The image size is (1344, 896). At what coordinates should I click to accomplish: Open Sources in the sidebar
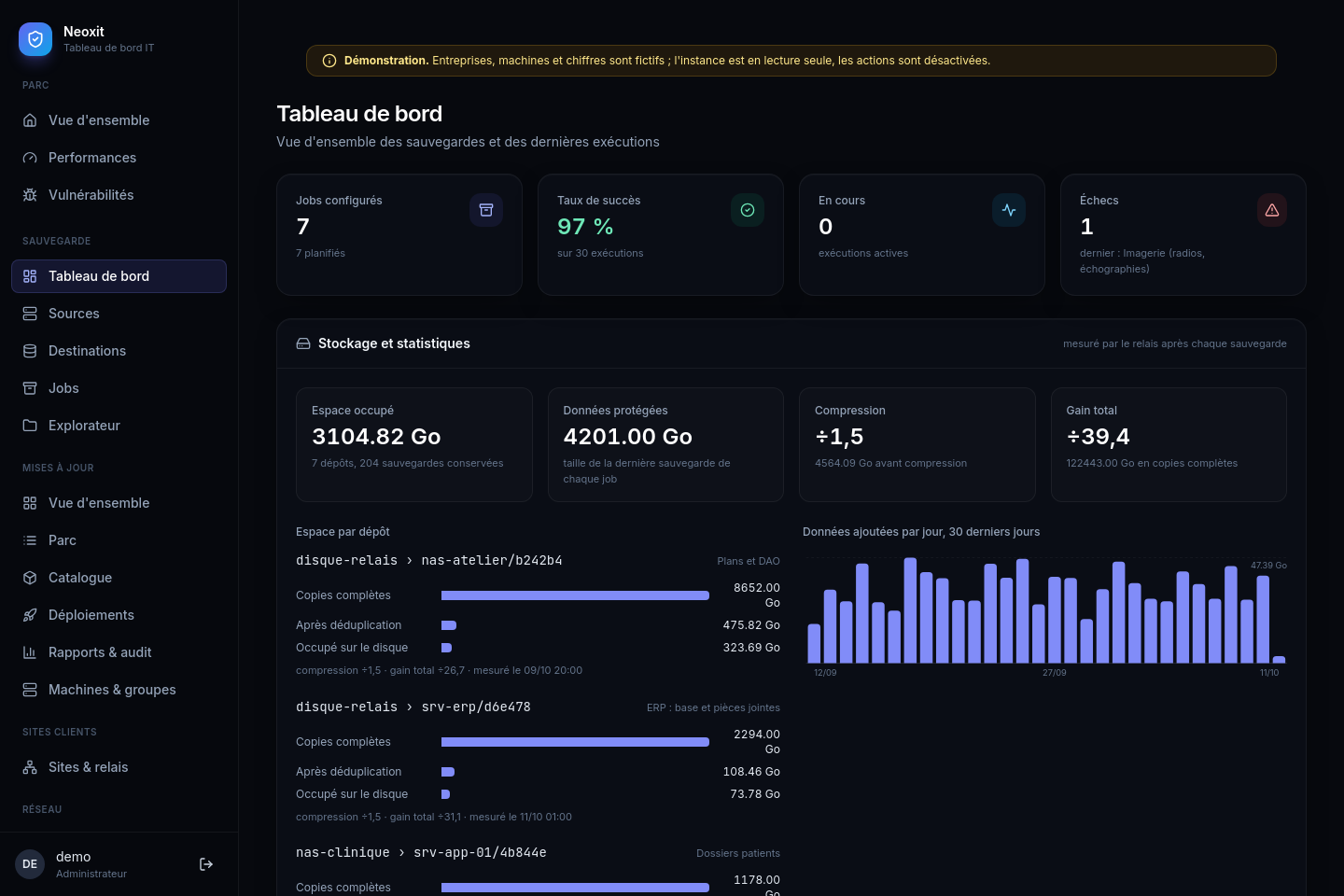pos(119,314)
